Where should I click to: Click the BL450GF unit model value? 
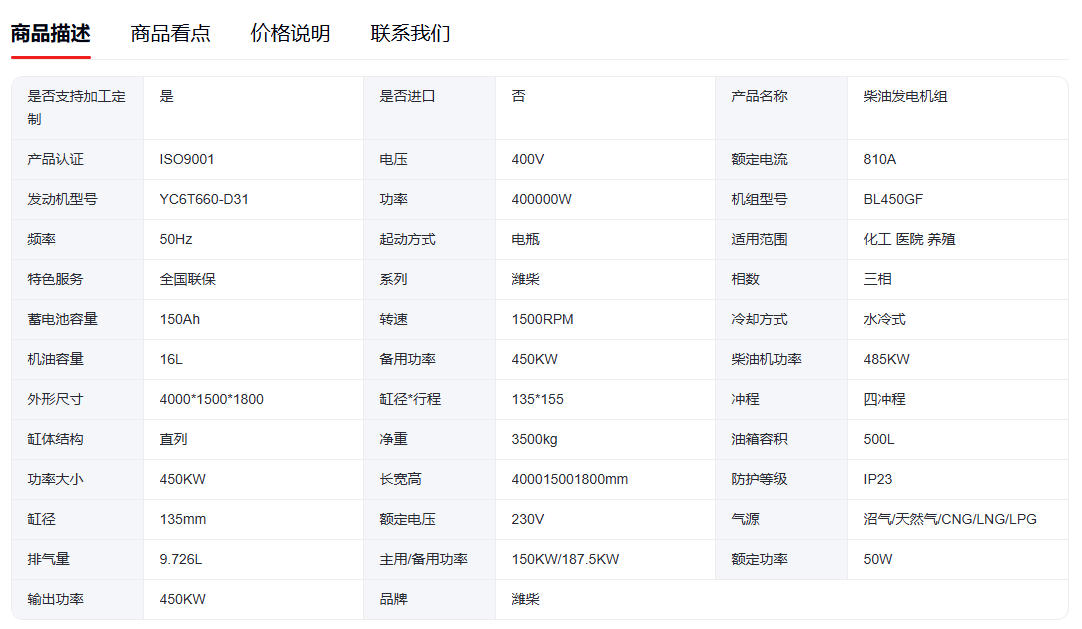[893, 199]
